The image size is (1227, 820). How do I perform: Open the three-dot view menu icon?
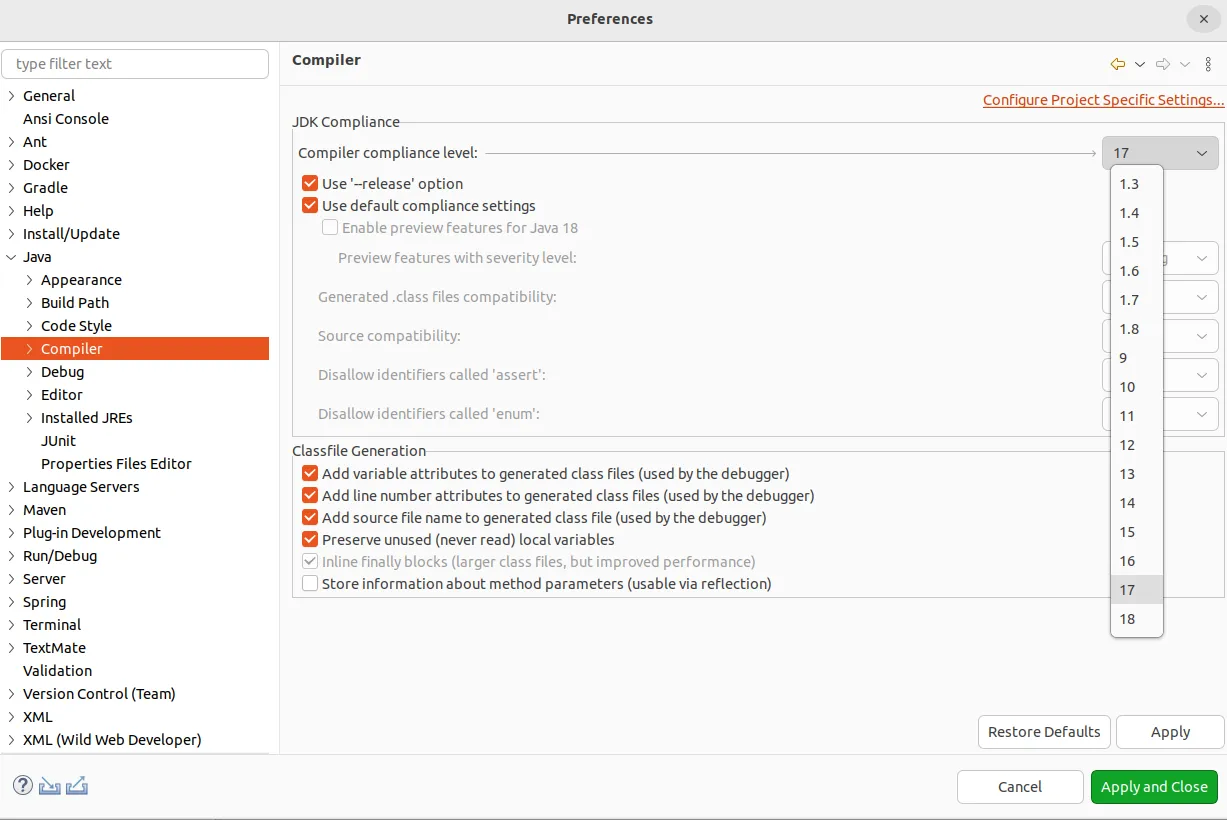(1208, 64)
